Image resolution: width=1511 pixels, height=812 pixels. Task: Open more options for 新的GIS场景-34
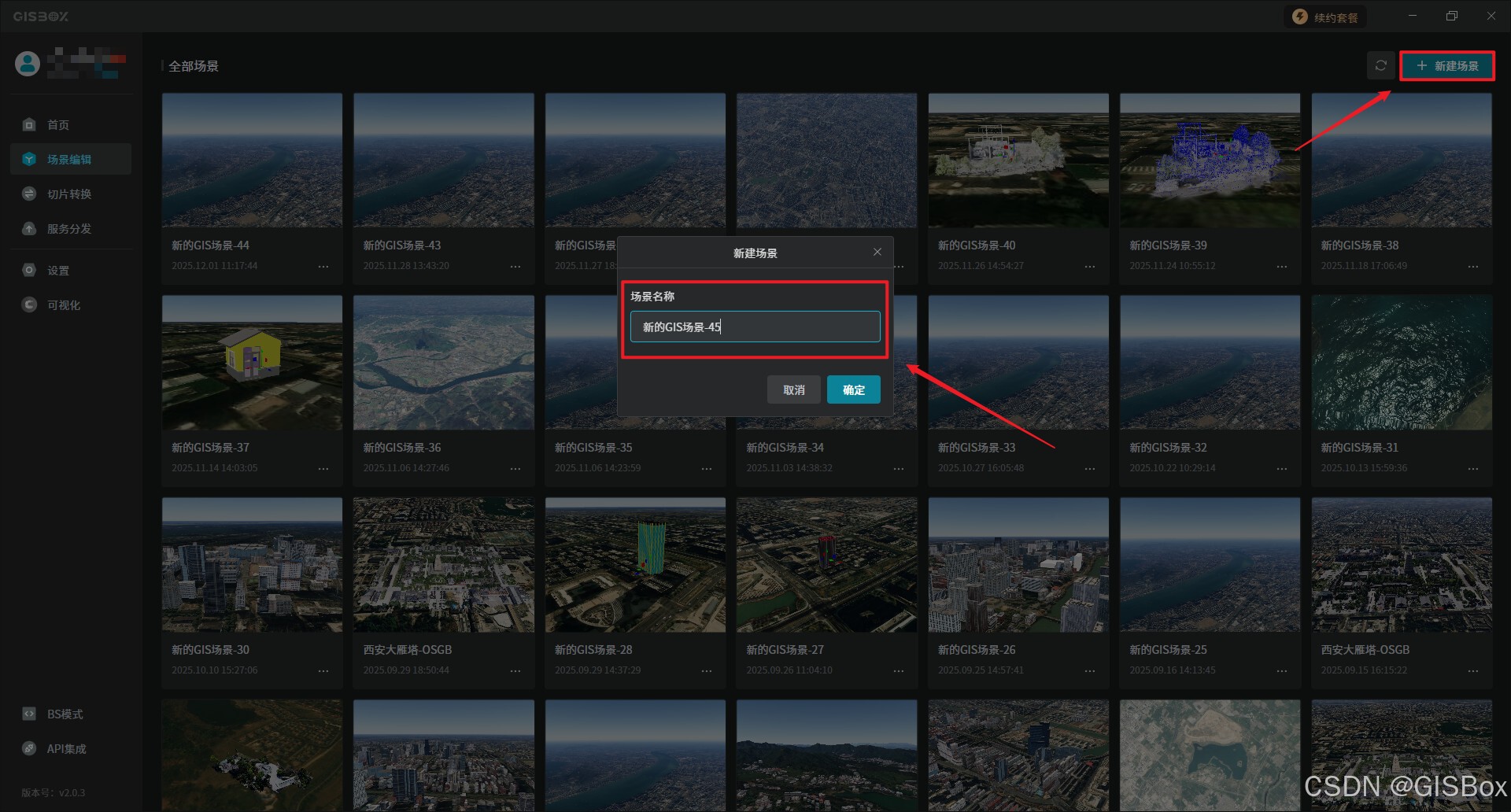(899, 469)
